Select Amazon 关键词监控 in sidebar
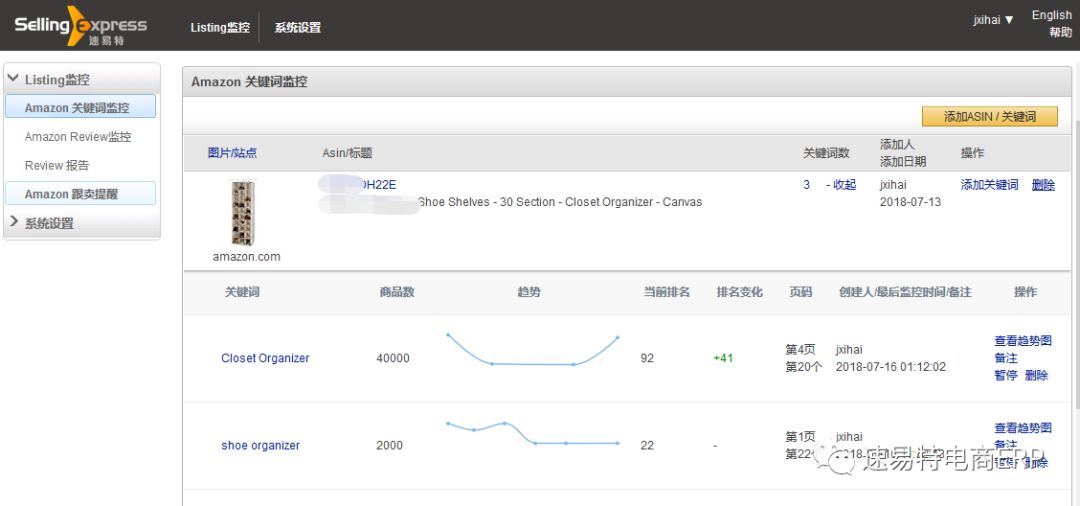The width and height of the screenshot is (1080, 506). (x=80, y=107)
